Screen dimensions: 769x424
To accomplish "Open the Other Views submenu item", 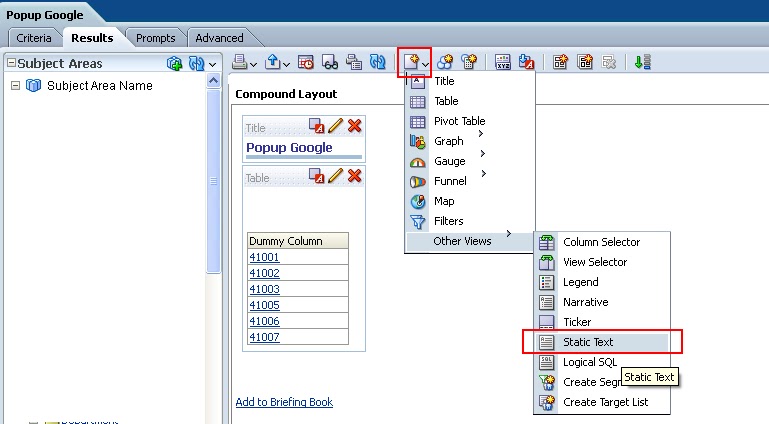I will 470,241.
